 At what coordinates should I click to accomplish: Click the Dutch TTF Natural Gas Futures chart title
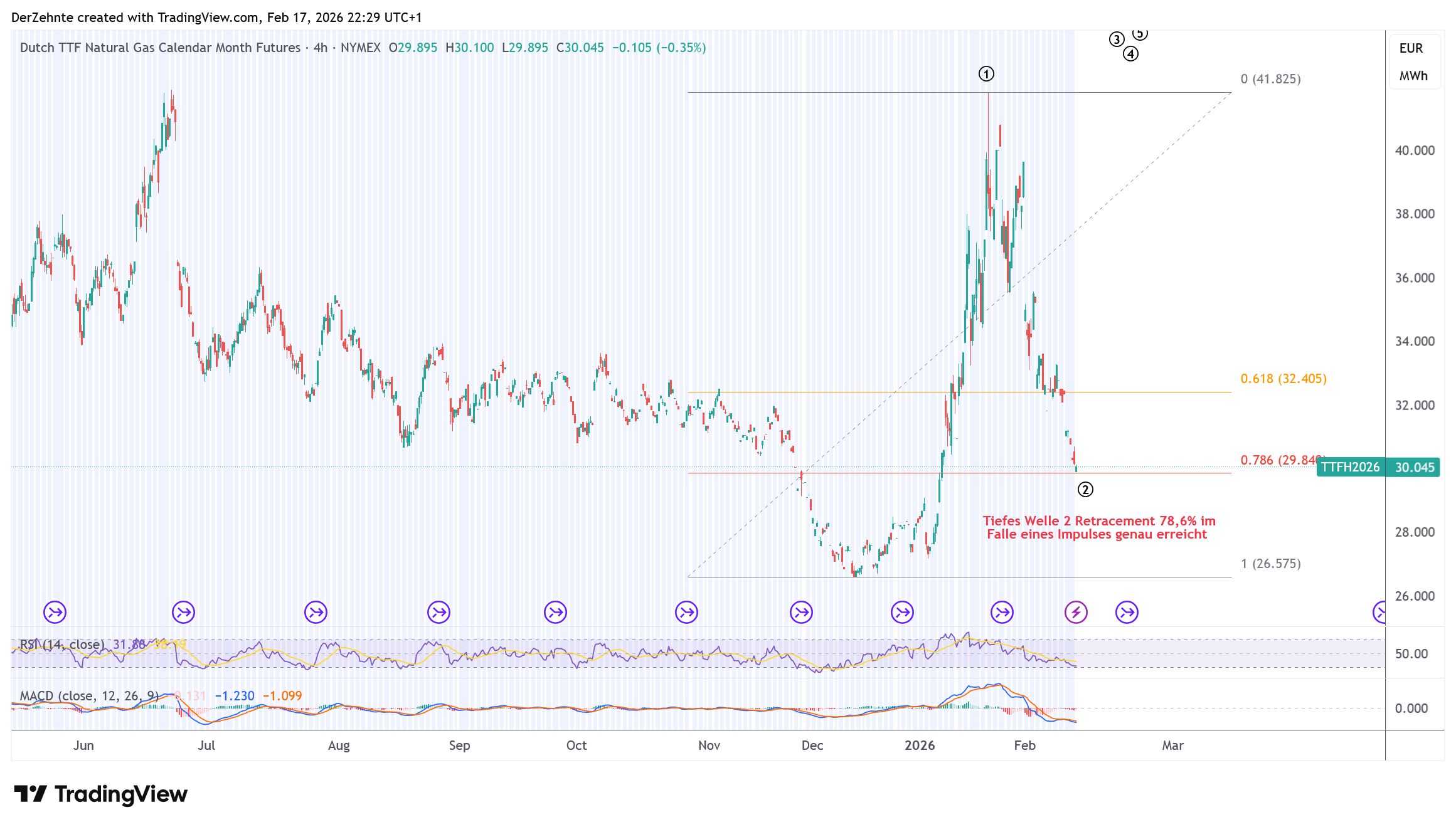point(160,48)
